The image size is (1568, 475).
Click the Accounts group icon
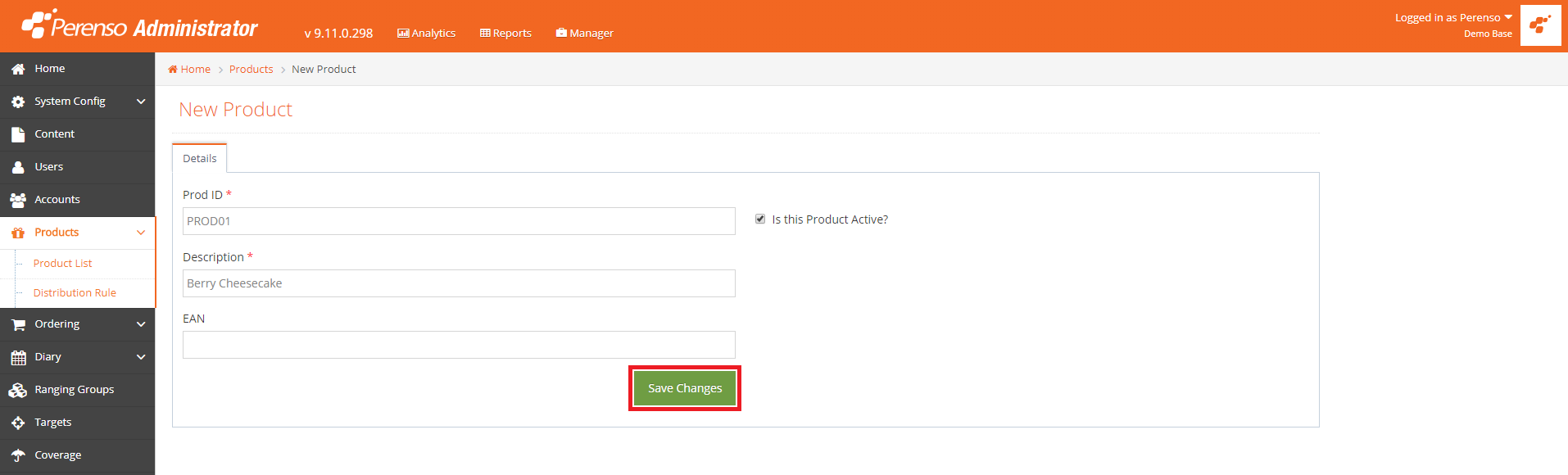pos(18,200)
